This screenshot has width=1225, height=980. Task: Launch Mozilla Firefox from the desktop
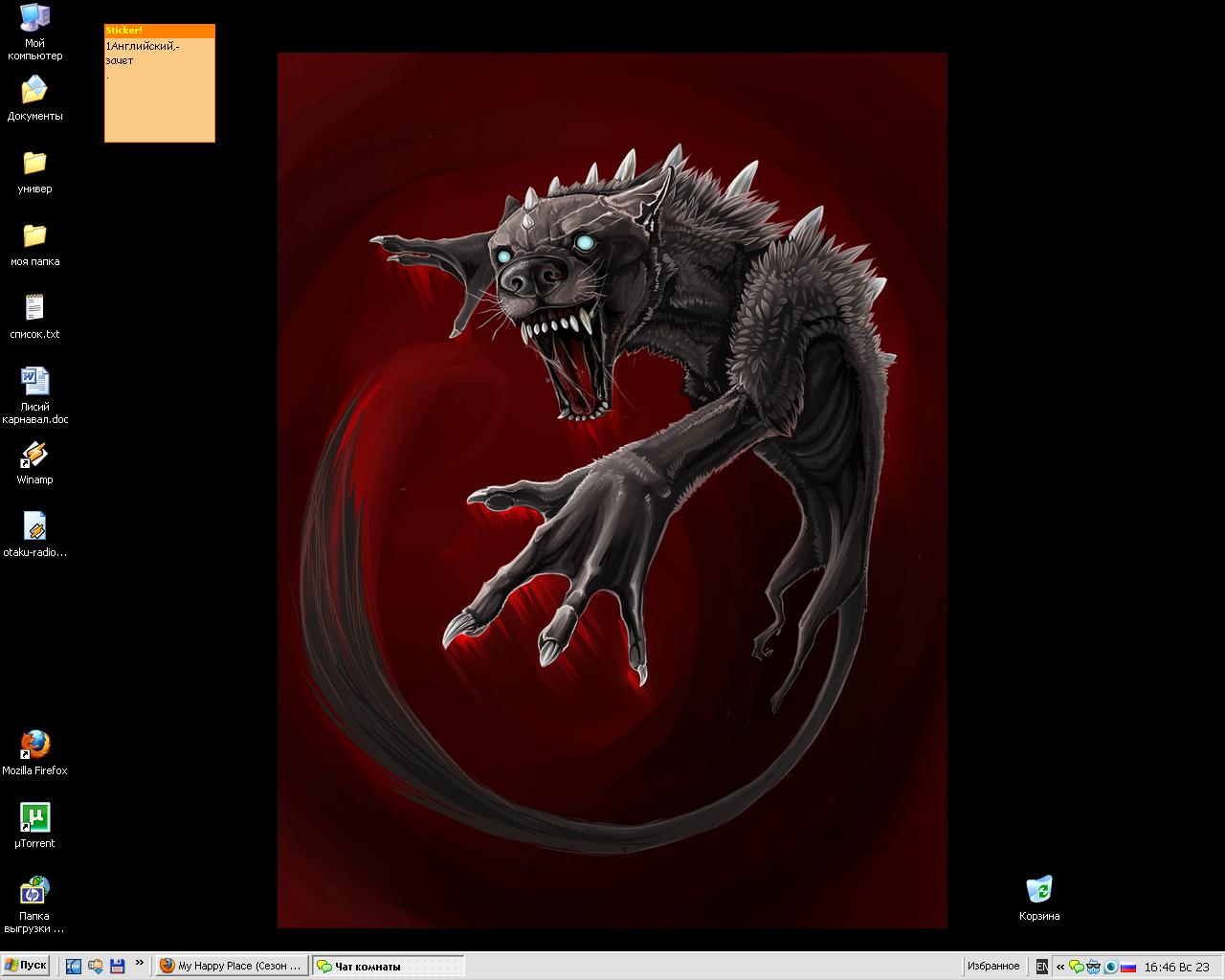[x=34, y=746]
